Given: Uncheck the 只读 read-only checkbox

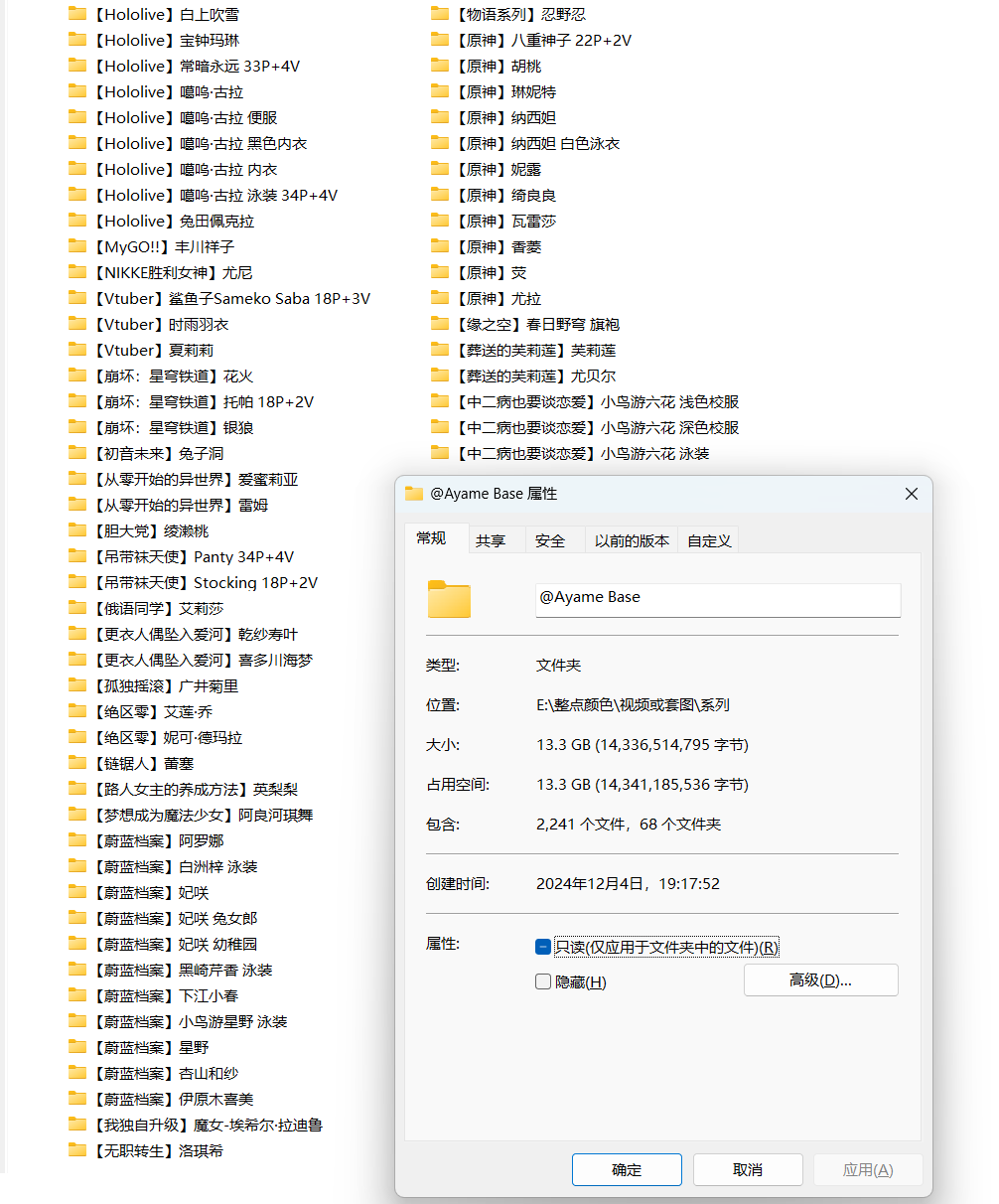Looking at the screenshot, I should [x=543, y=947].
